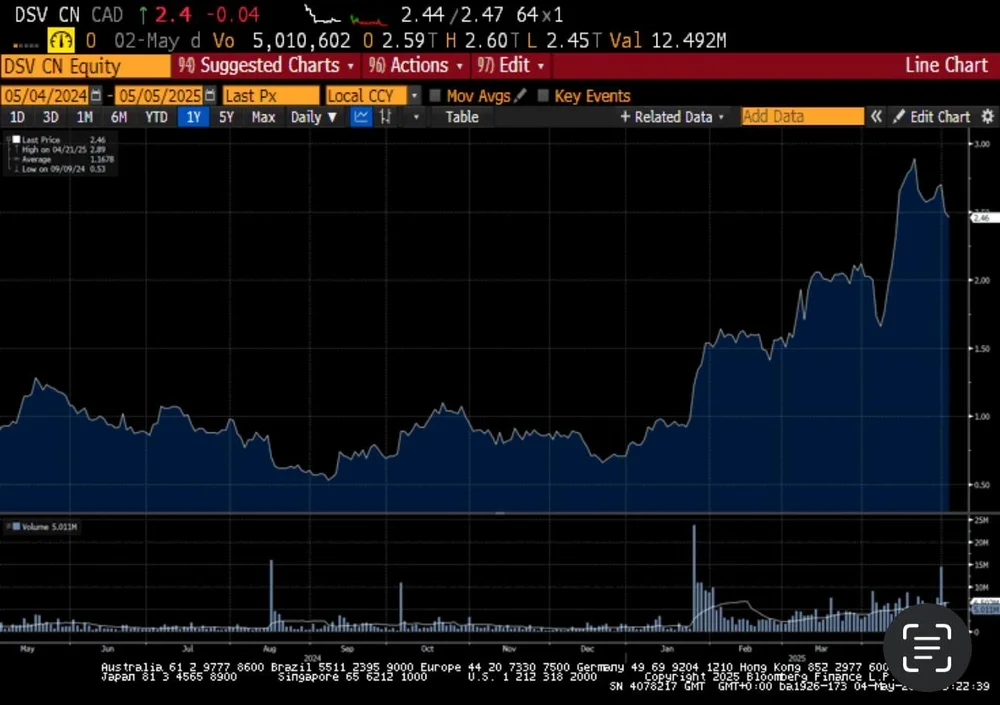Toggle the Mov Avgs checkbox

[435, 96]
